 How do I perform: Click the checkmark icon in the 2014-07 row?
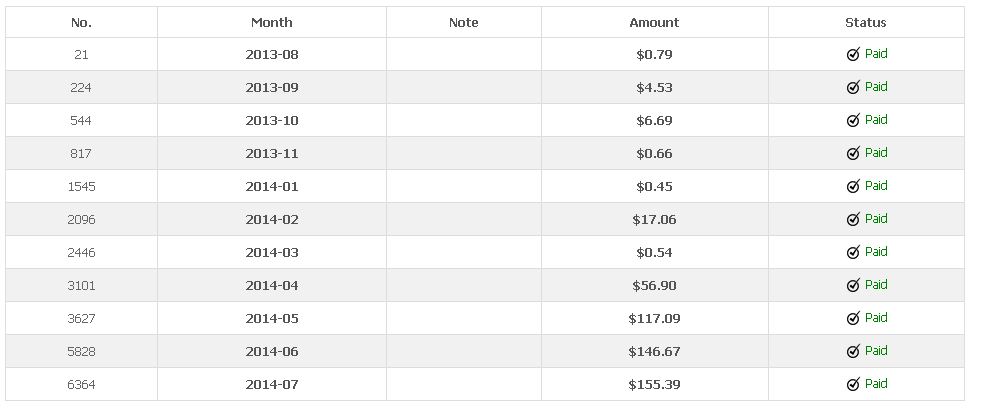pos(853,384)
